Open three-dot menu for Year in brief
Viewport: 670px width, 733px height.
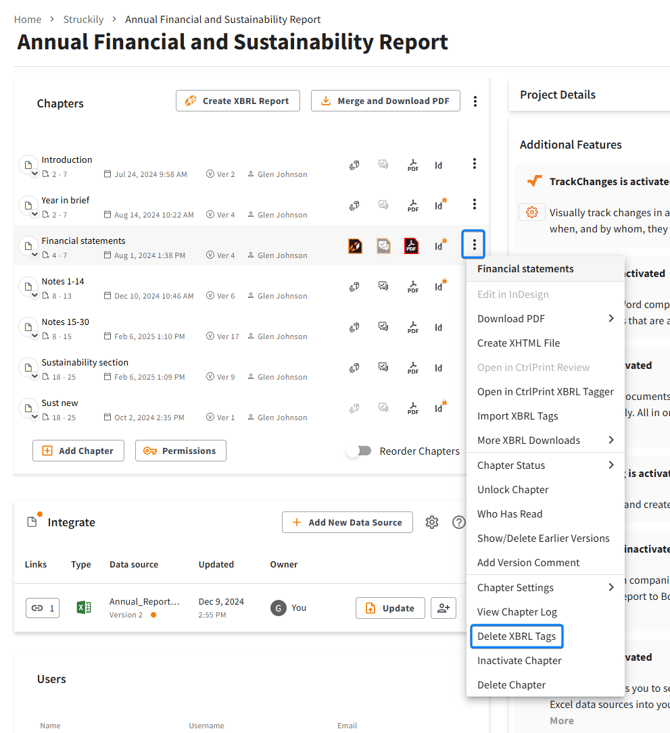tap(474, 205)
